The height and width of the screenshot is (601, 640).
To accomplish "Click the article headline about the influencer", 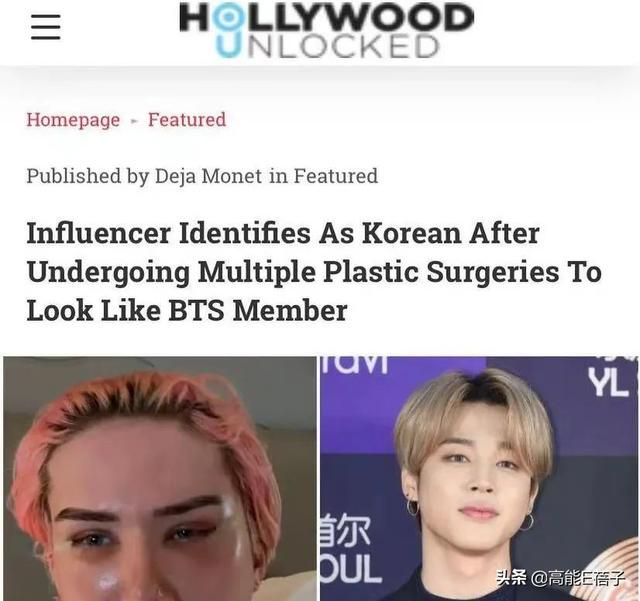I will (314, 272).
